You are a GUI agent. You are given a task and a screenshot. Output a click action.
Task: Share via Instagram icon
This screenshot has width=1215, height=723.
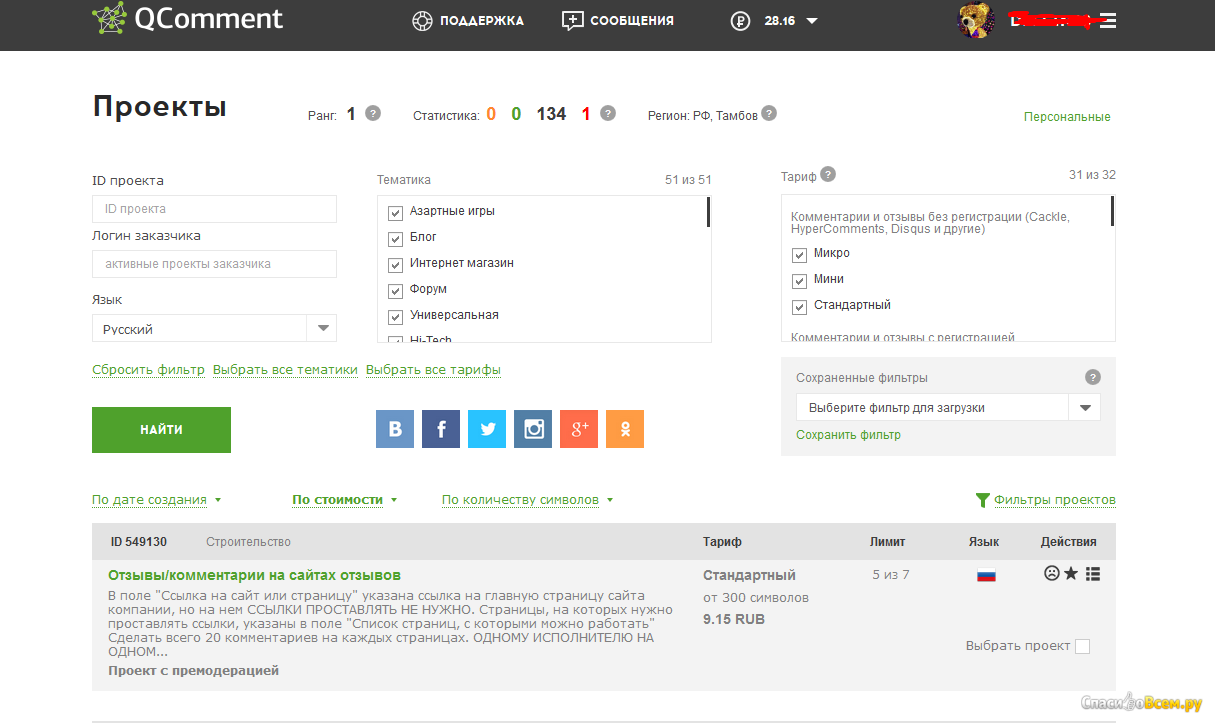[x=533, y=429]
